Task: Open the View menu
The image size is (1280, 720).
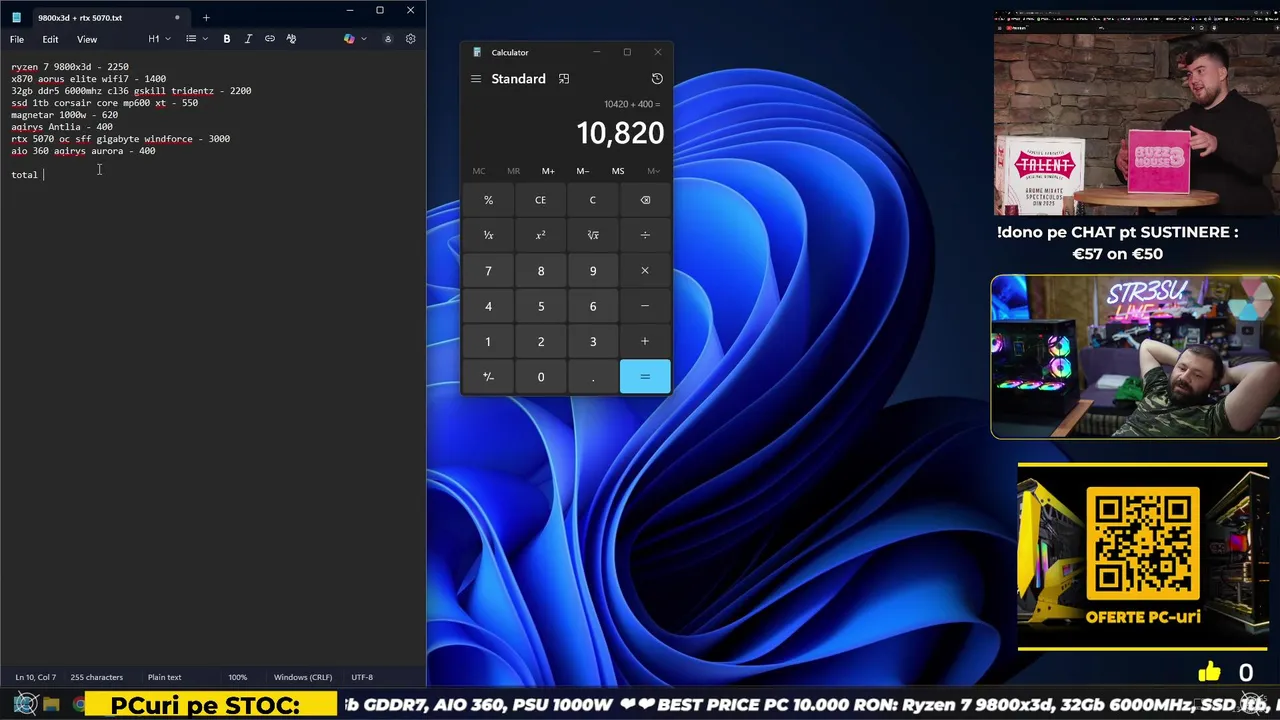Action: pos(87,39)
